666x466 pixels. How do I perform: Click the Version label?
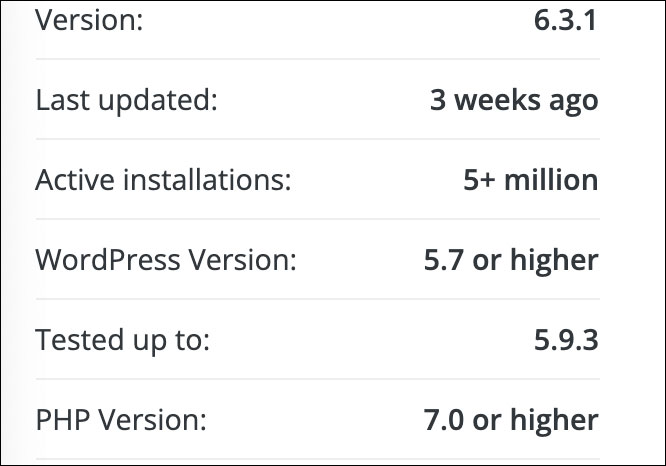click(89, 20)
